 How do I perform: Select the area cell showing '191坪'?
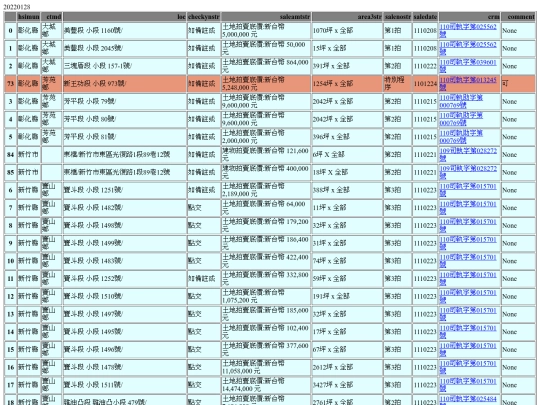click(x=347, y=297)
